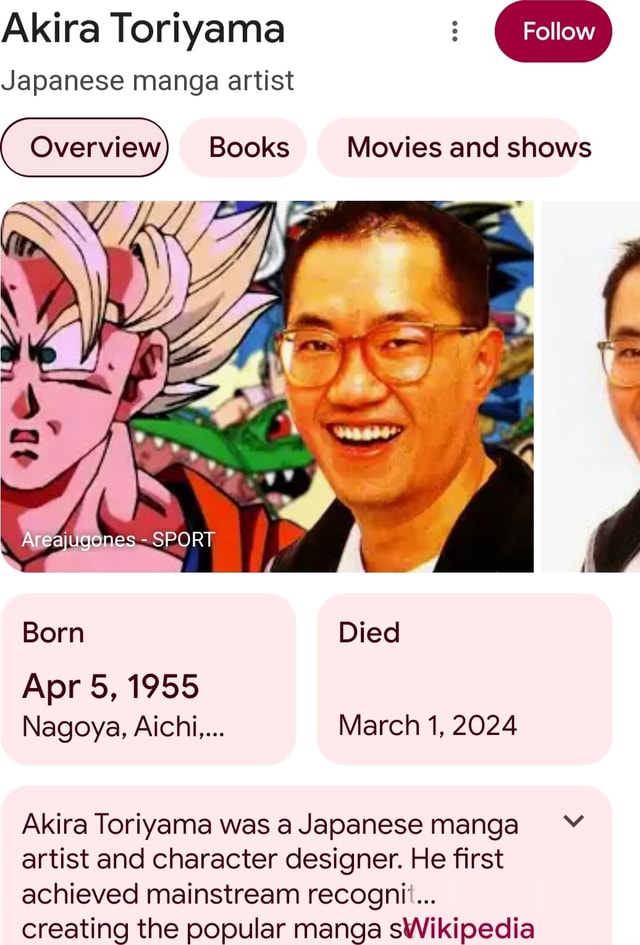
Task: Open the Movies and shows tab
Action: coord(449,148)
